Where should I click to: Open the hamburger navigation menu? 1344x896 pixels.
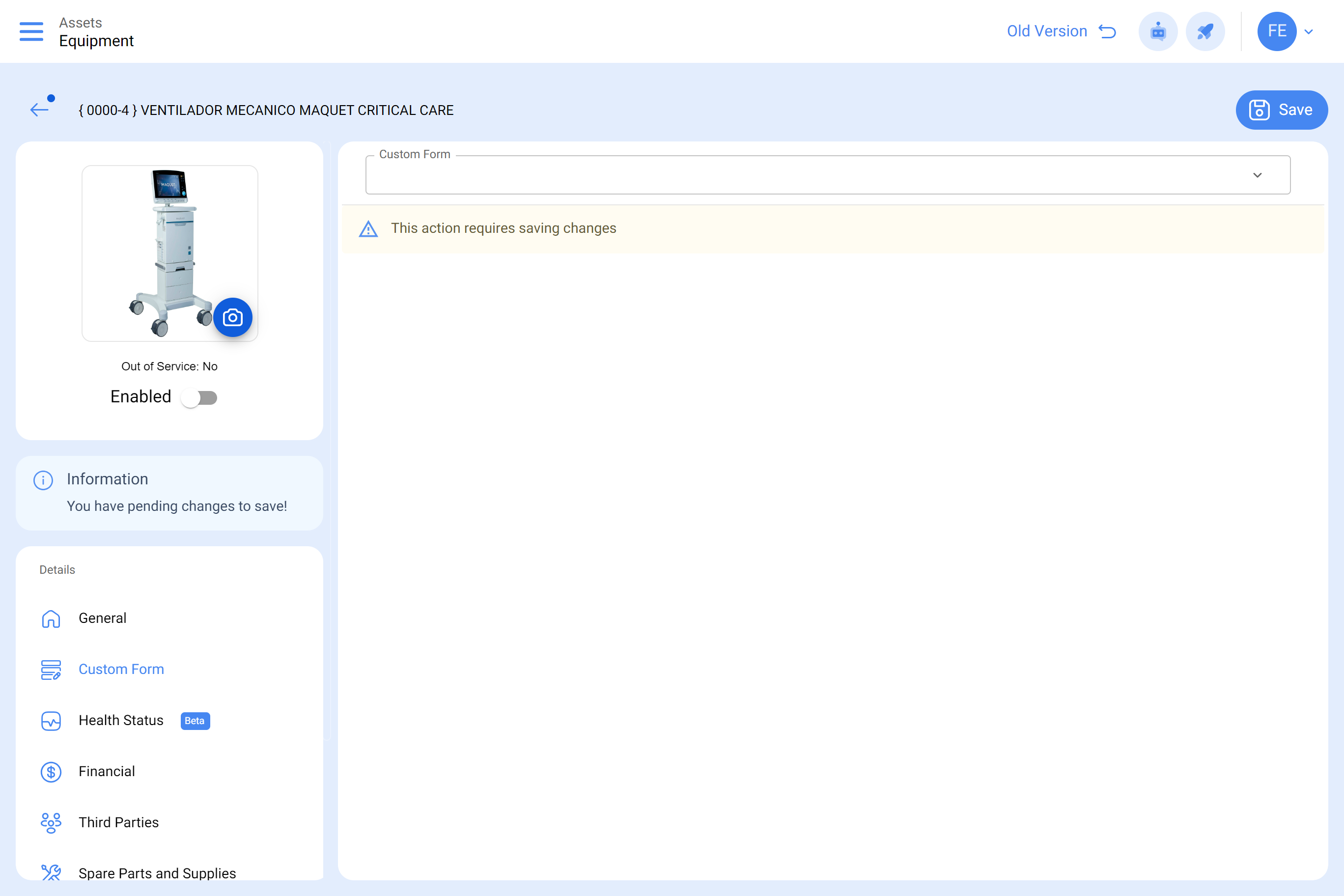point(31,31)
